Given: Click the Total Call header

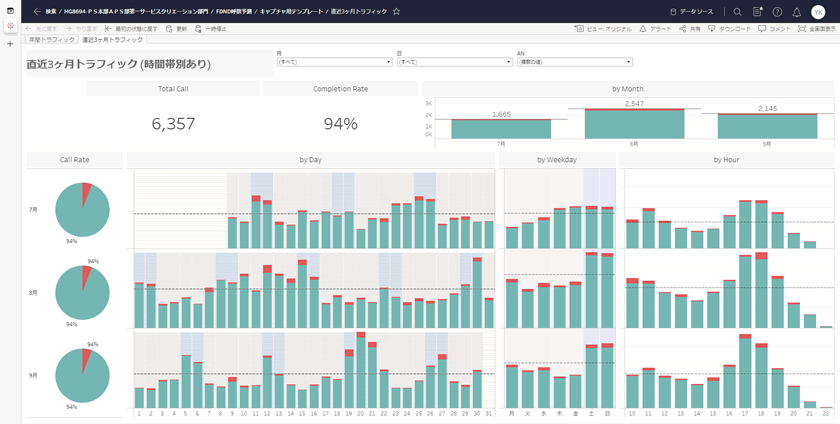Looking at the screenshot, I should pos(173,89).
